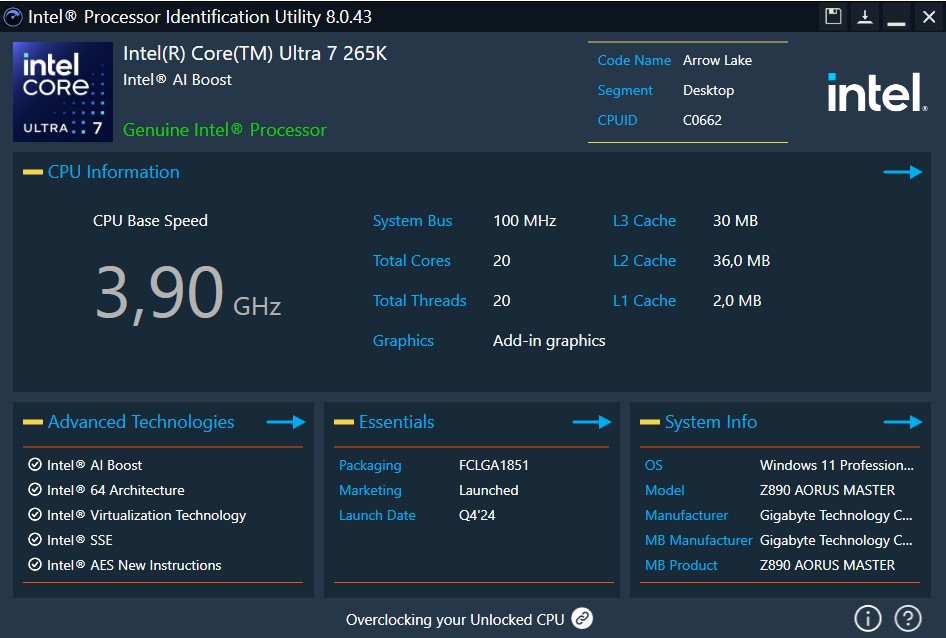This screenshot has height=638, width=946.
Task: Click the app icon in title bar
Action: (13, 16)
